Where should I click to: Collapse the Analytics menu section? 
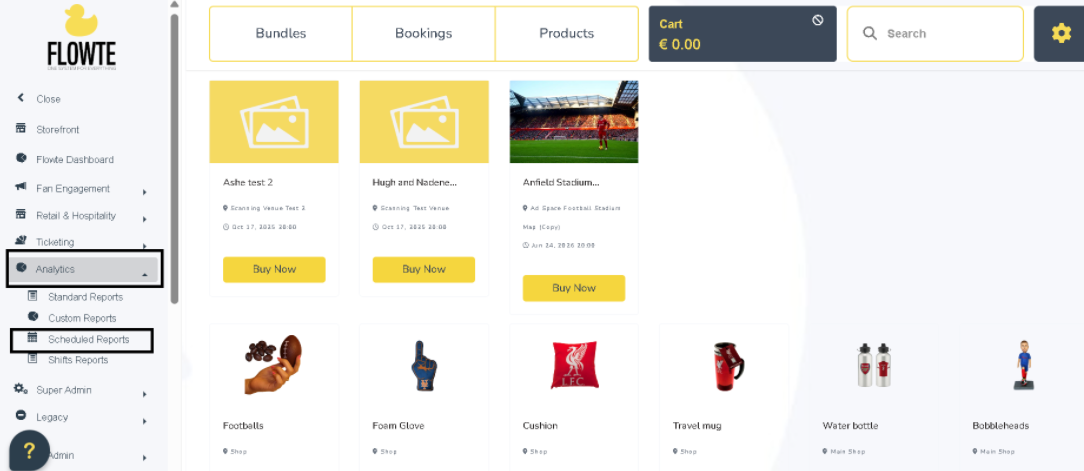(x=145, y=272)
